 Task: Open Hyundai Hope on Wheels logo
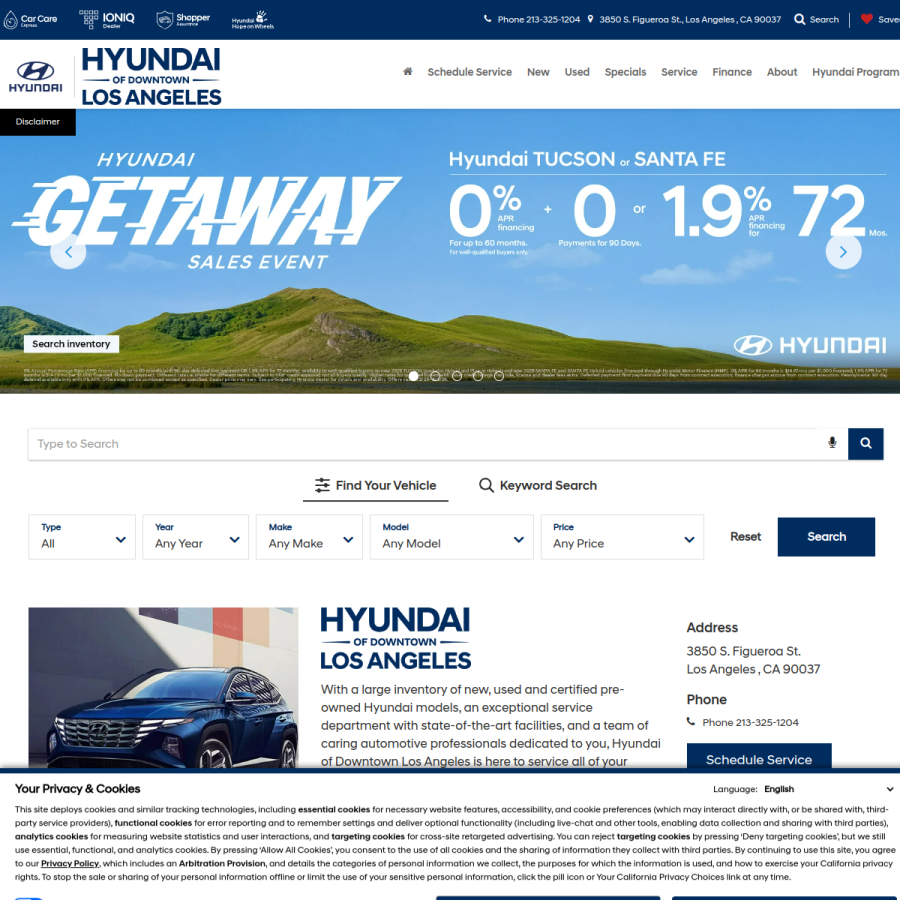click(253, 20)
